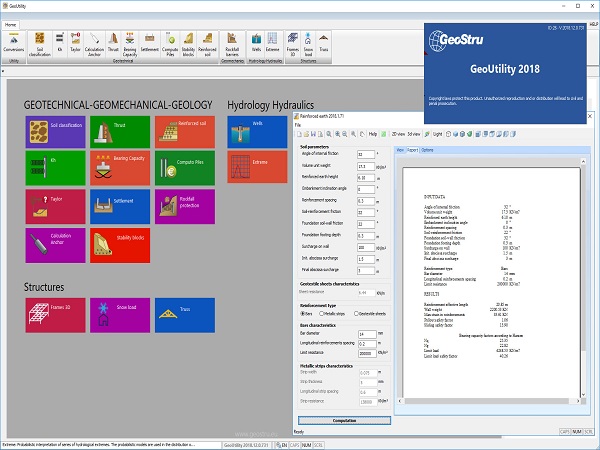Open the orange Reinforced soil tile

[185, 132]
